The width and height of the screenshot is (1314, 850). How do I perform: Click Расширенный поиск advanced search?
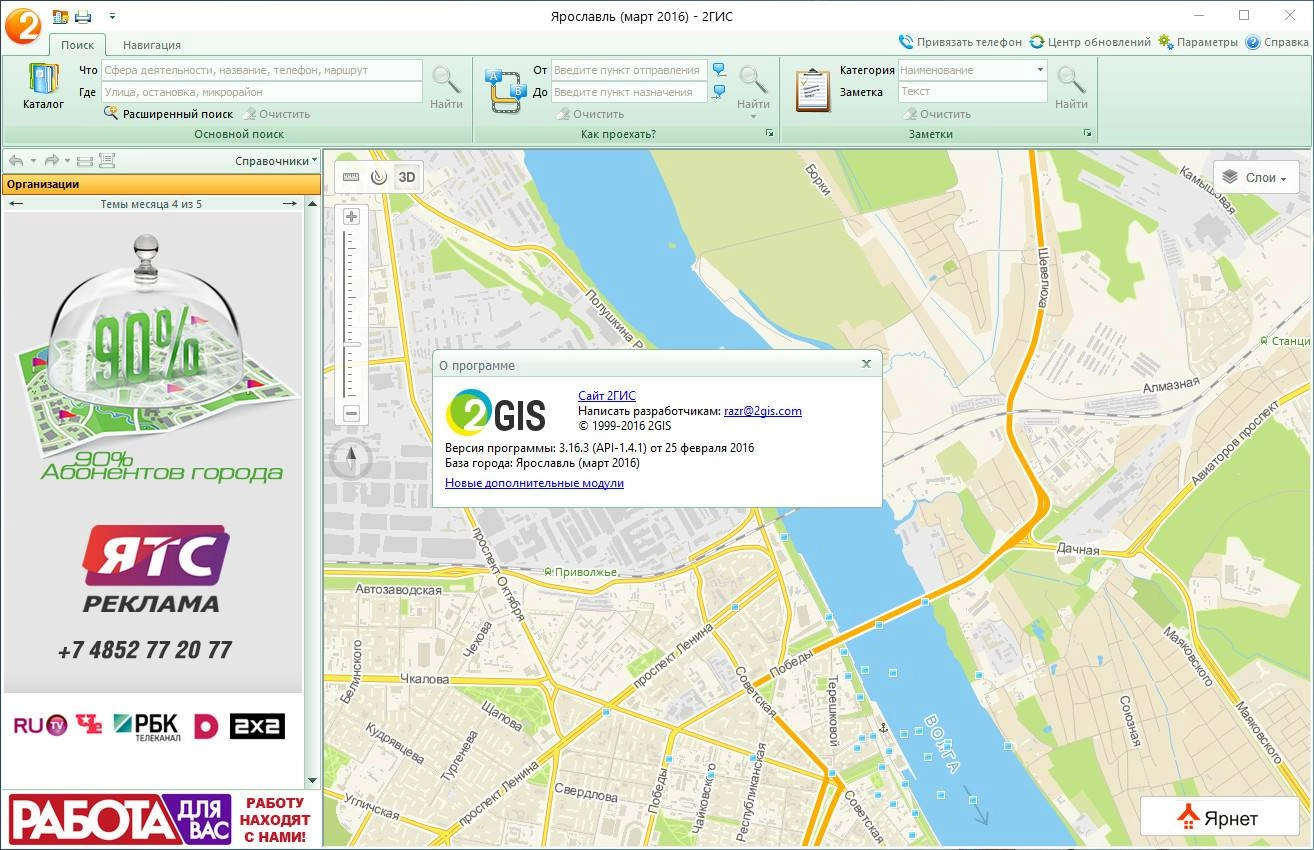(168, 114)
